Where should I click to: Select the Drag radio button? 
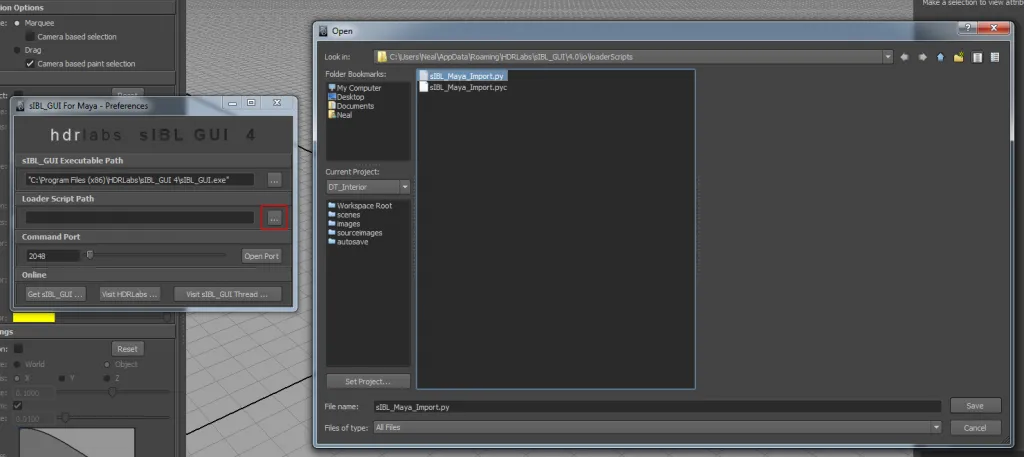coord(17,49)
